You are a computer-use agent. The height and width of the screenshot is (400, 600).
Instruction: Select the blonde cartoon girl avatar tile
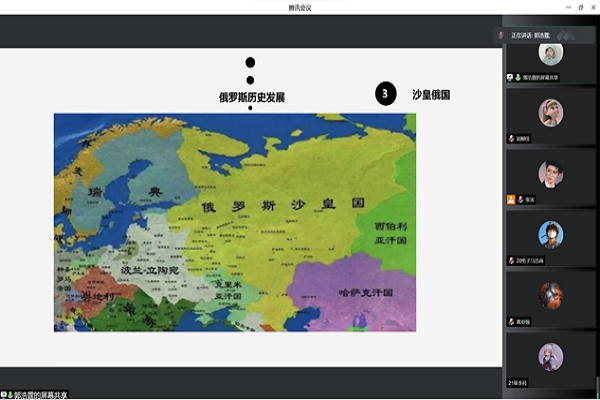(551, 111)
